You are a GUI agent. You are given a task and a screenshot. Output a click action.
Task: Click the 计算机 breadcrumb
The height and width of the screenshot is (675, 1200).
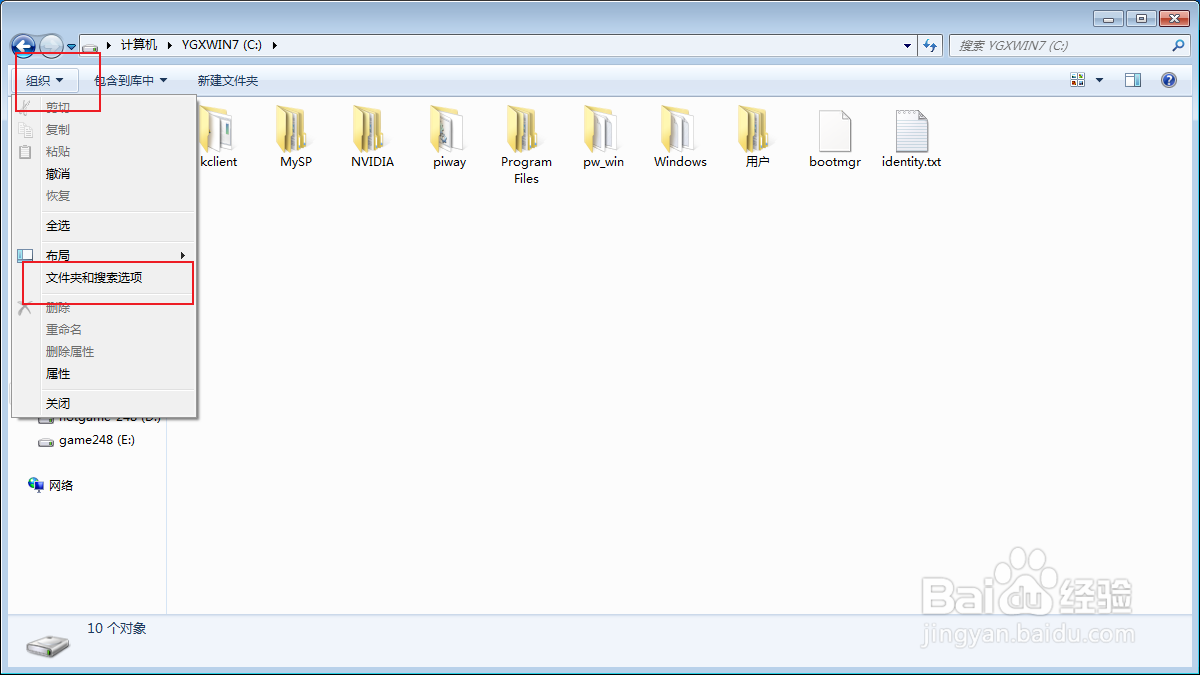pos(139,45)
